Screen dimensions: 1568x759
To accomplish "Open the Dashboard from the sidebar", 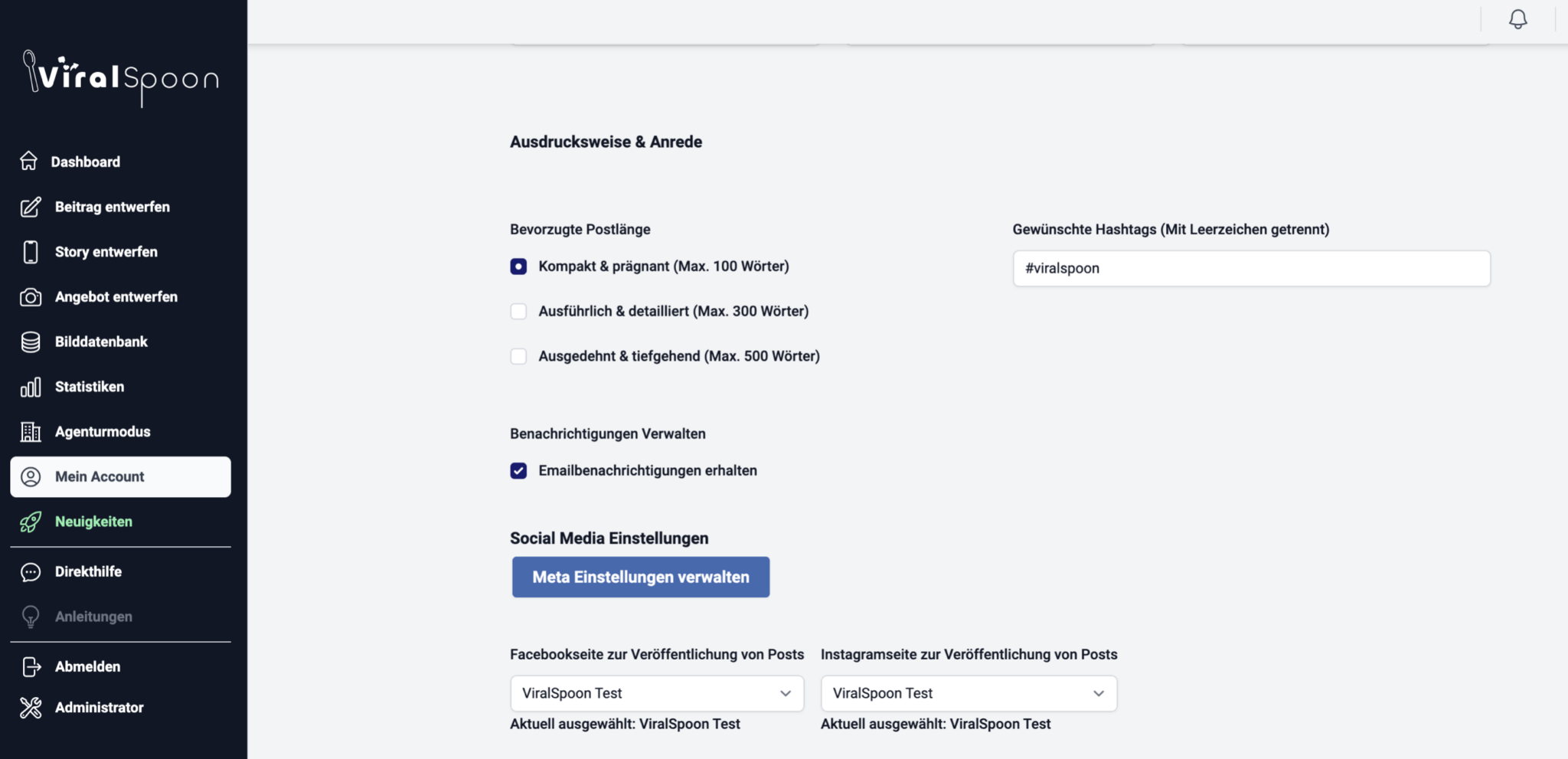I will (31, 162).
